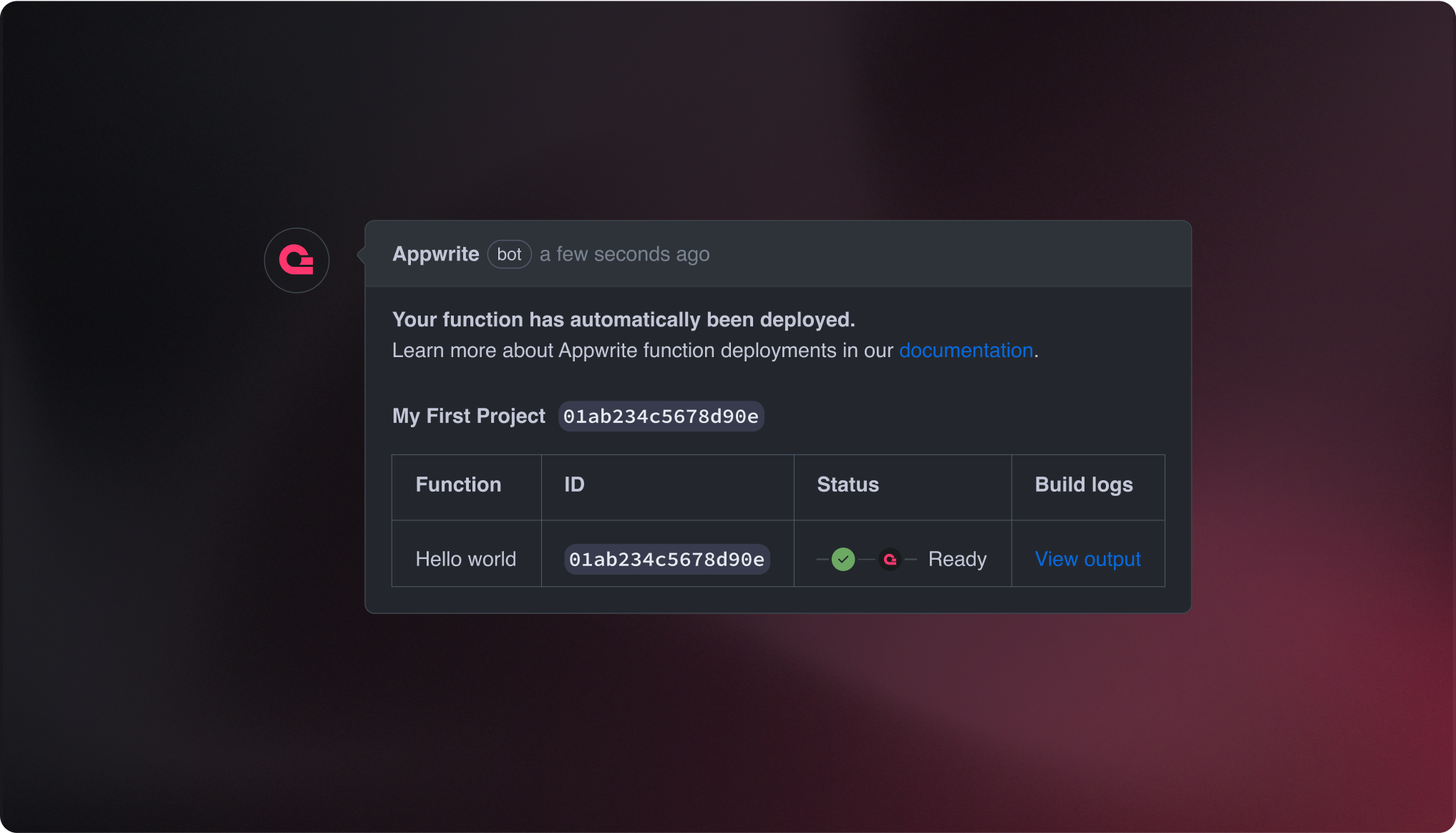Open the View output build logs link
The image size is (1456, 833).
pyautogui.click(x=1087, y=559)
